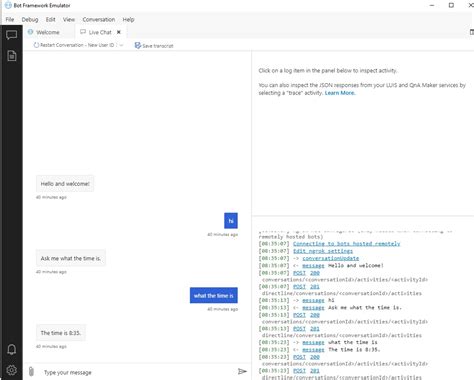
Task: Follow the Learn More link
Action: (340, 93)
